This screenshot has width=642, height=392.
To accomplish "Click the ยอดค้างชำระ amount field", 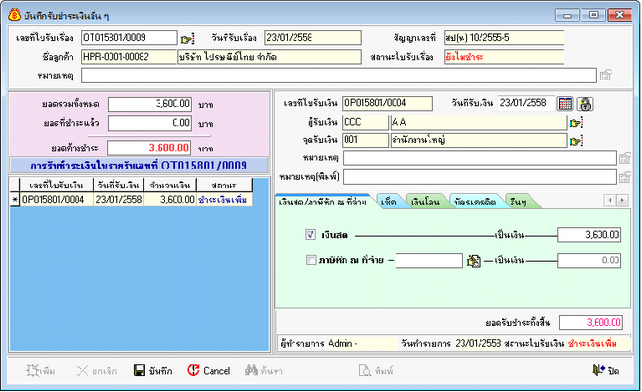I will pyautogui.click(x=149, y=148).
